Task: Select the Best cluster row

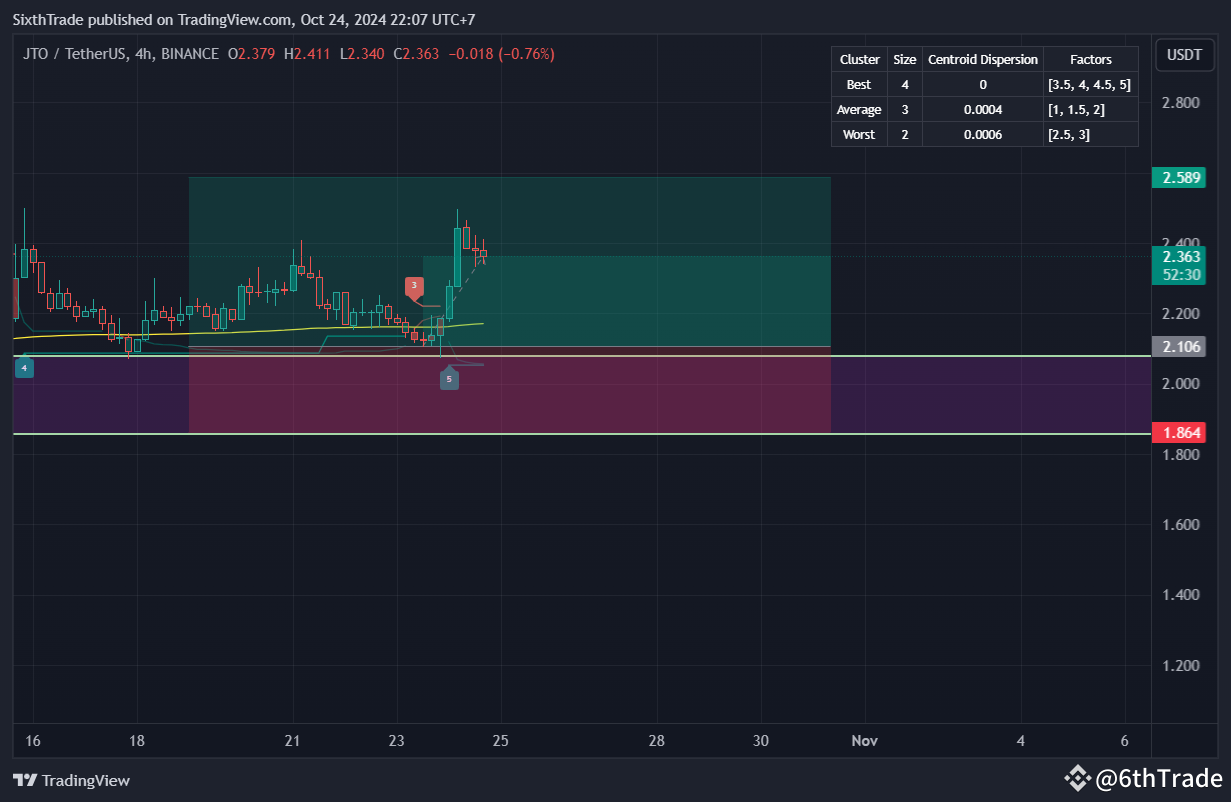Action: click(x=858, y=84)
